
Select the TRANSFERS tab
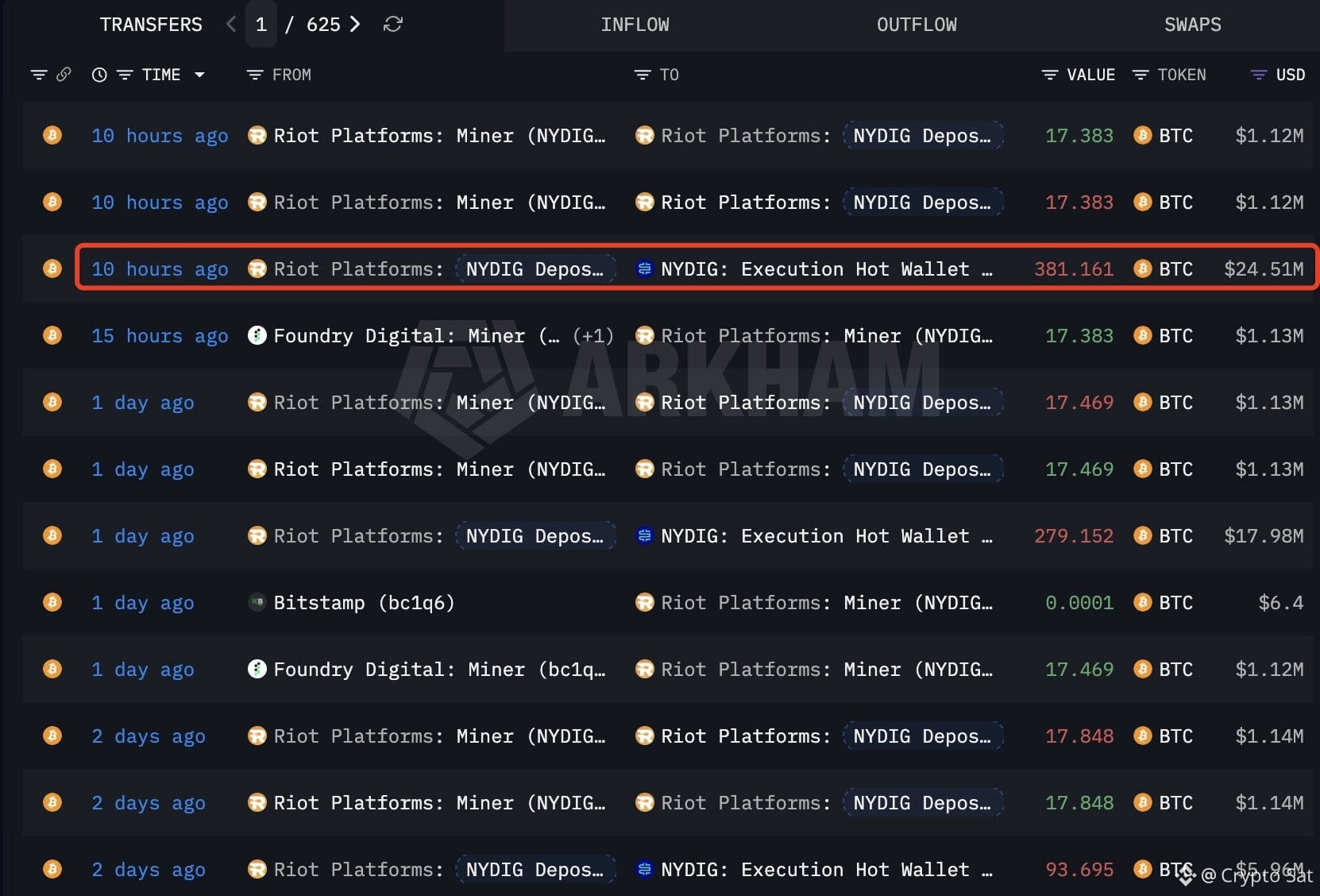pos(151,25)
